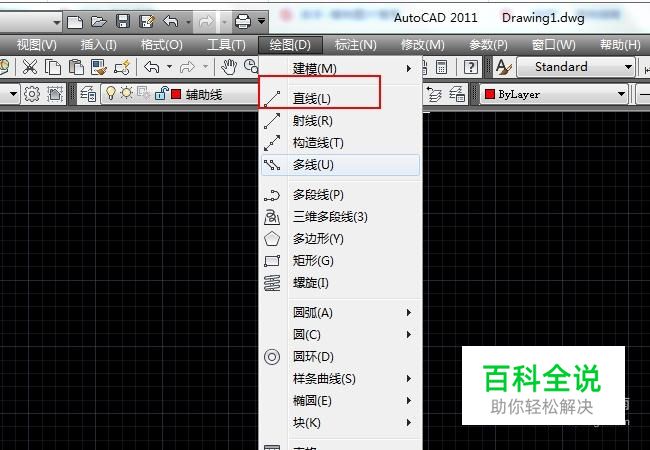650x450 pixels.
Task: Expand the 样条曲线(S) spline submenu
Action: pos(341,379)
